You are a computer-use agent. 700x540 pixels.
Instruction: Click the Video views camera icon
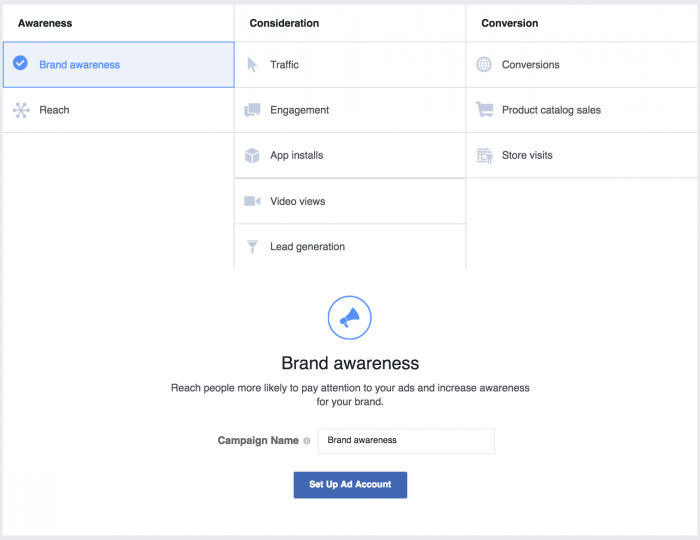(252, 201)
